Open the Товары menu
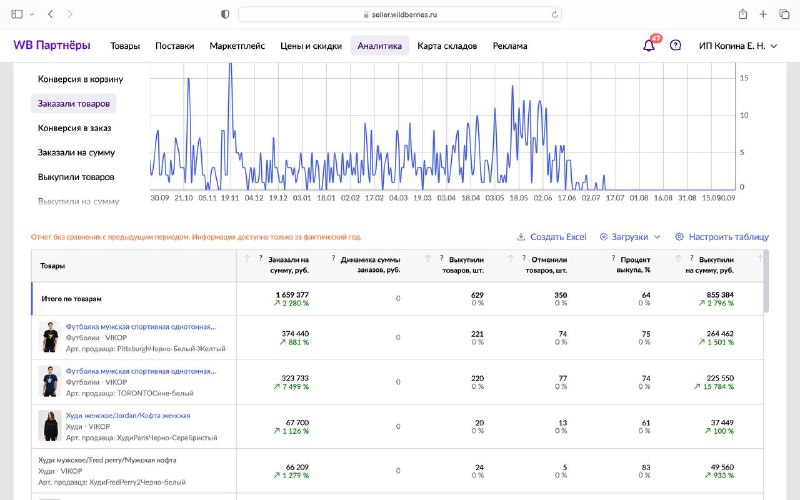Screen dimensions: 800x500 point(125,46)
